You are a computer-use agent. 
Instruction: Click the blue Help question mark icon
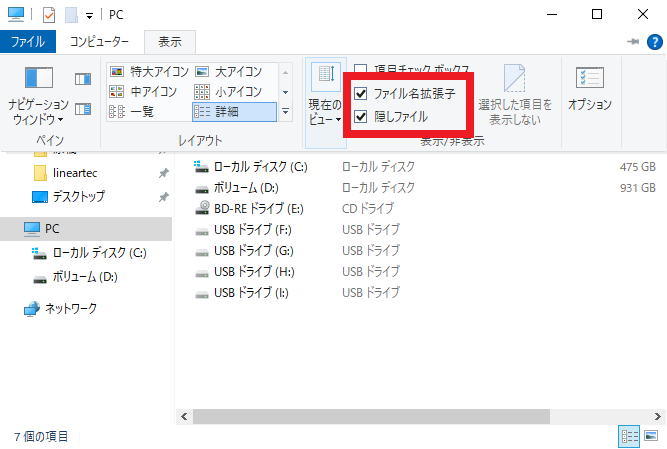(653, 42)
